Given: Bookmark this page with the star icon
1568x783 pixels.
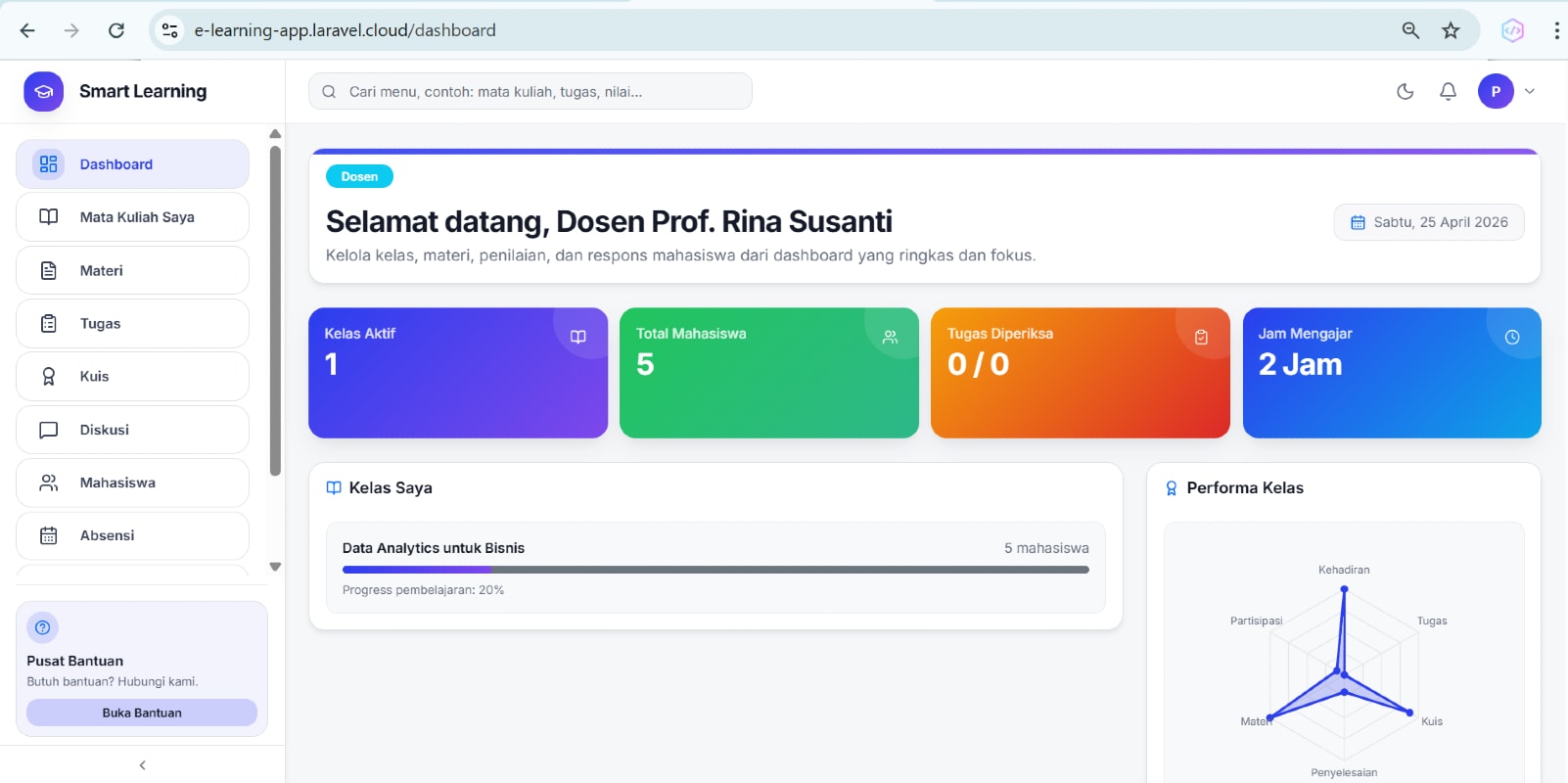Looking at the screenshot, I should coord(1451,30).
